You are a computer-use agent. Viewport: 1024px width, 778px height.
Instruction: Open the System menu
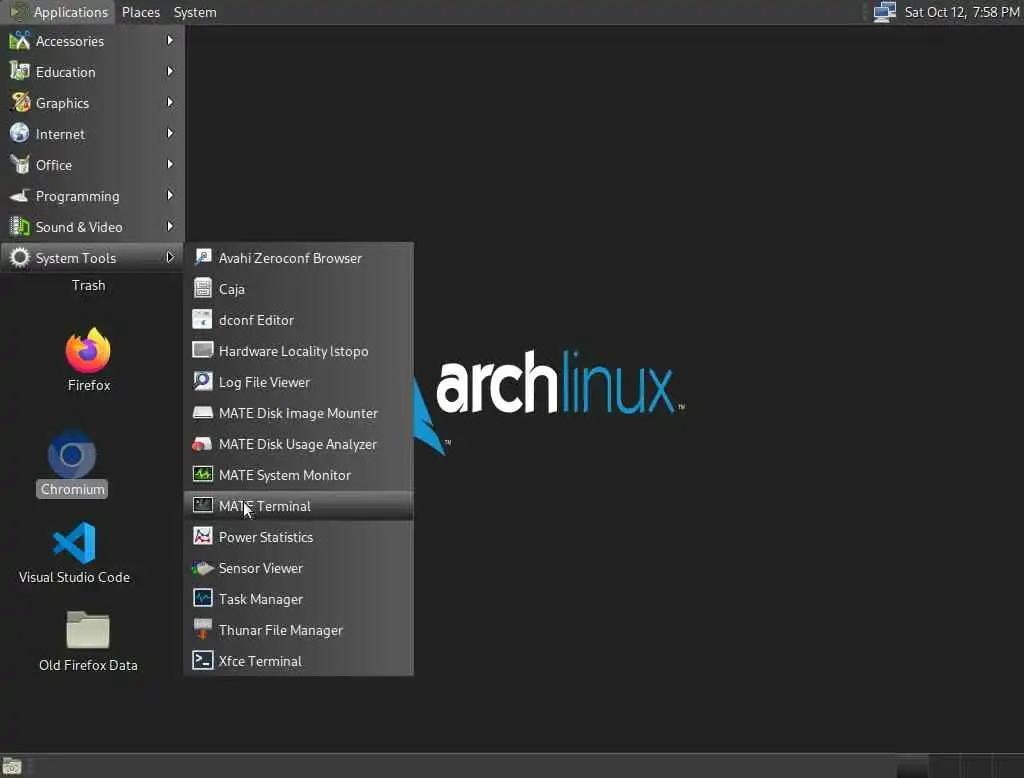click(x=195, y=12)
